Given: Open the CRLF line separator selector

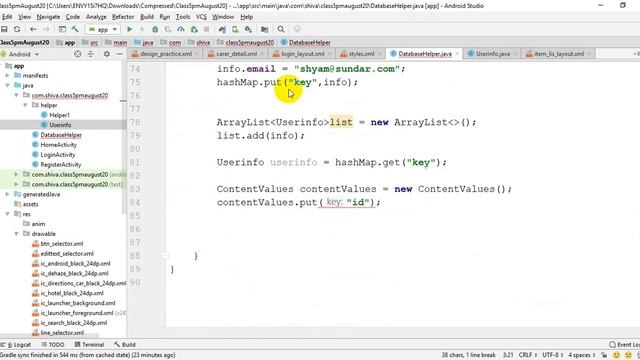Looking at the screenshot, I should 528,355.
